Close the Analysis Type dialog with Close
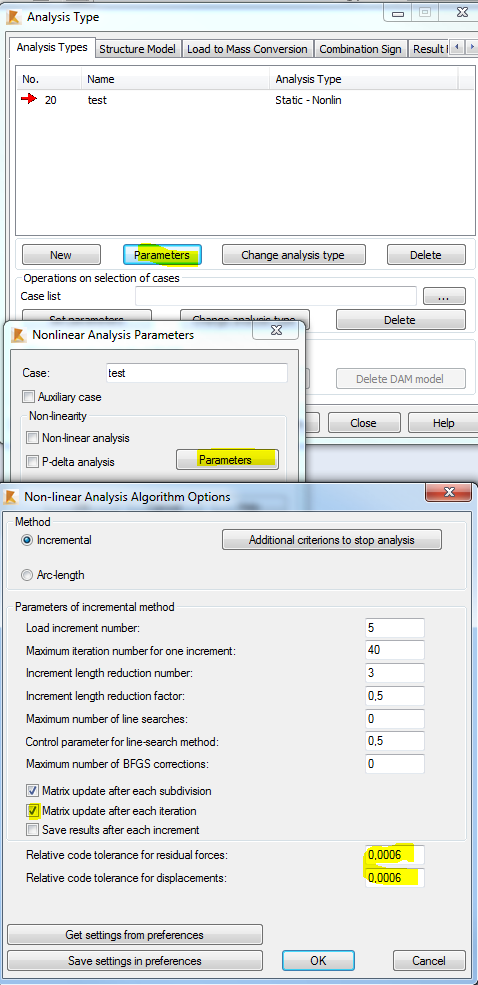 pyautogui.click(x=363, y=423)
